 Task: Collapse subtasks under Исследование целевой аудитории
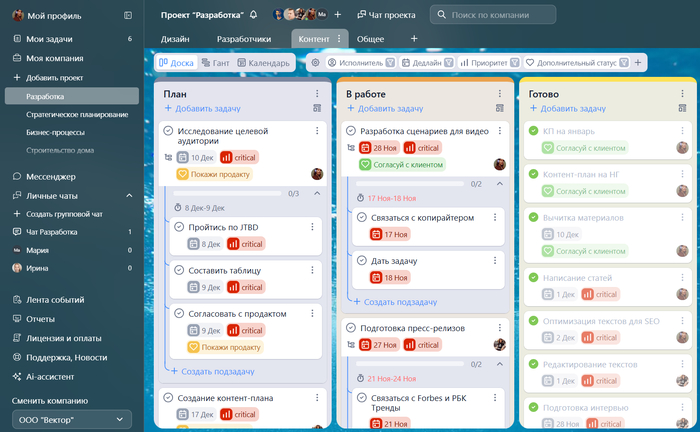(317, 193)
